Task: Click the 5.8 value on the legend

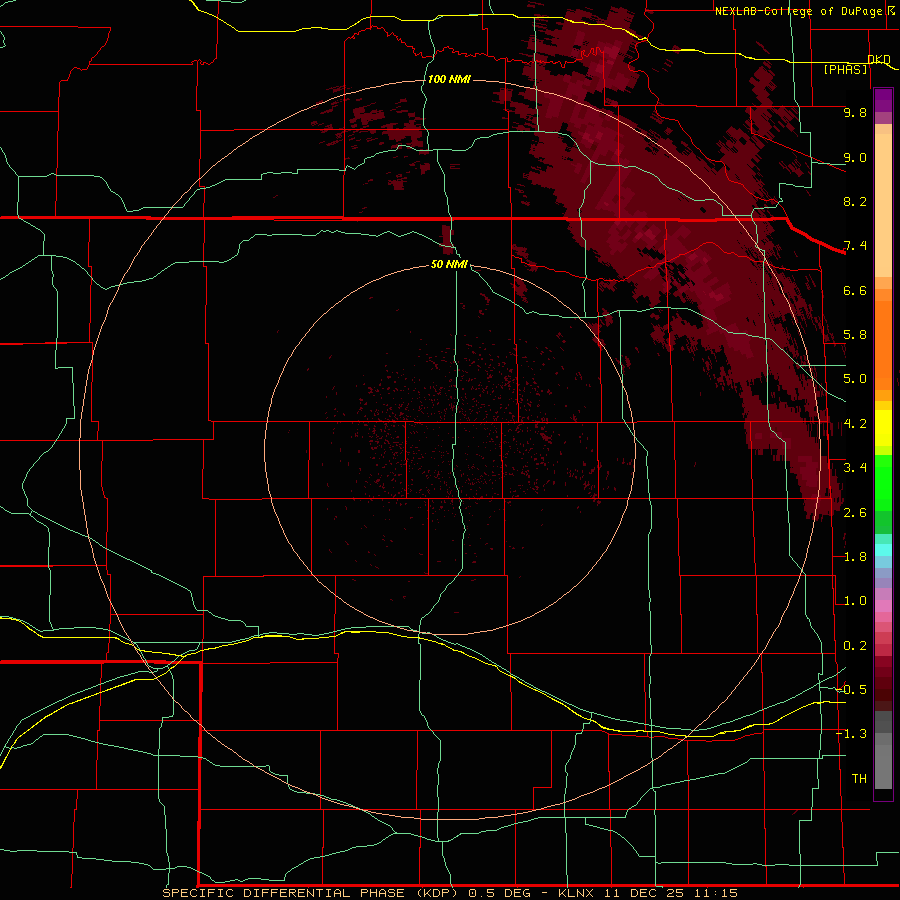Action: pyautogui.click(x=855, y=335)
